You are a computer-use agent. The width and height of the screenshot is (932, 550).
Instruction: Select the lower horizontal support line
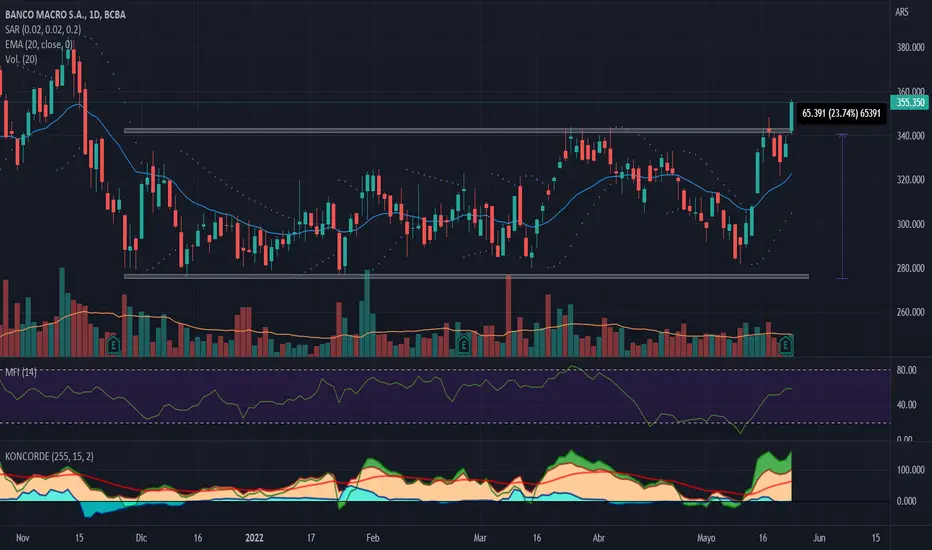point(466,276)
